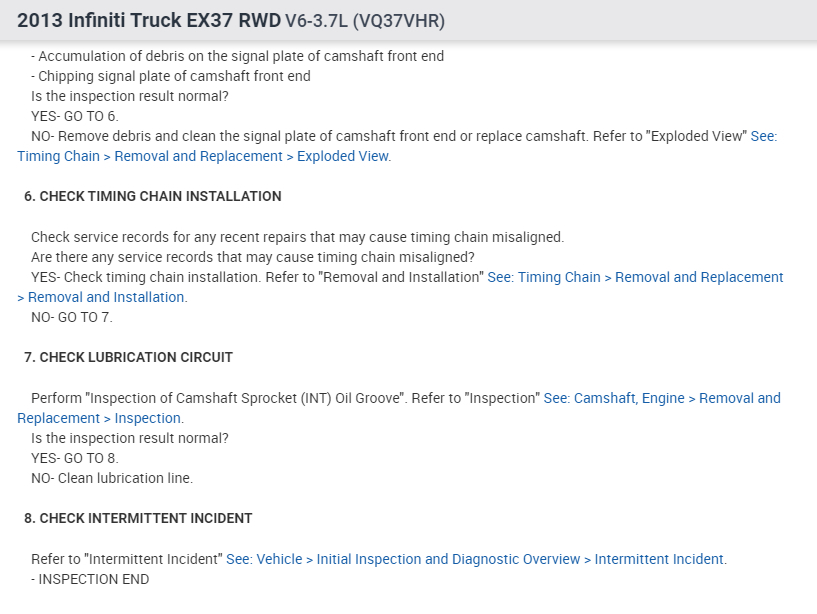Click the 'Are there any service records' question
Viewport: 817px width, 614px height.
coord(253,257)
